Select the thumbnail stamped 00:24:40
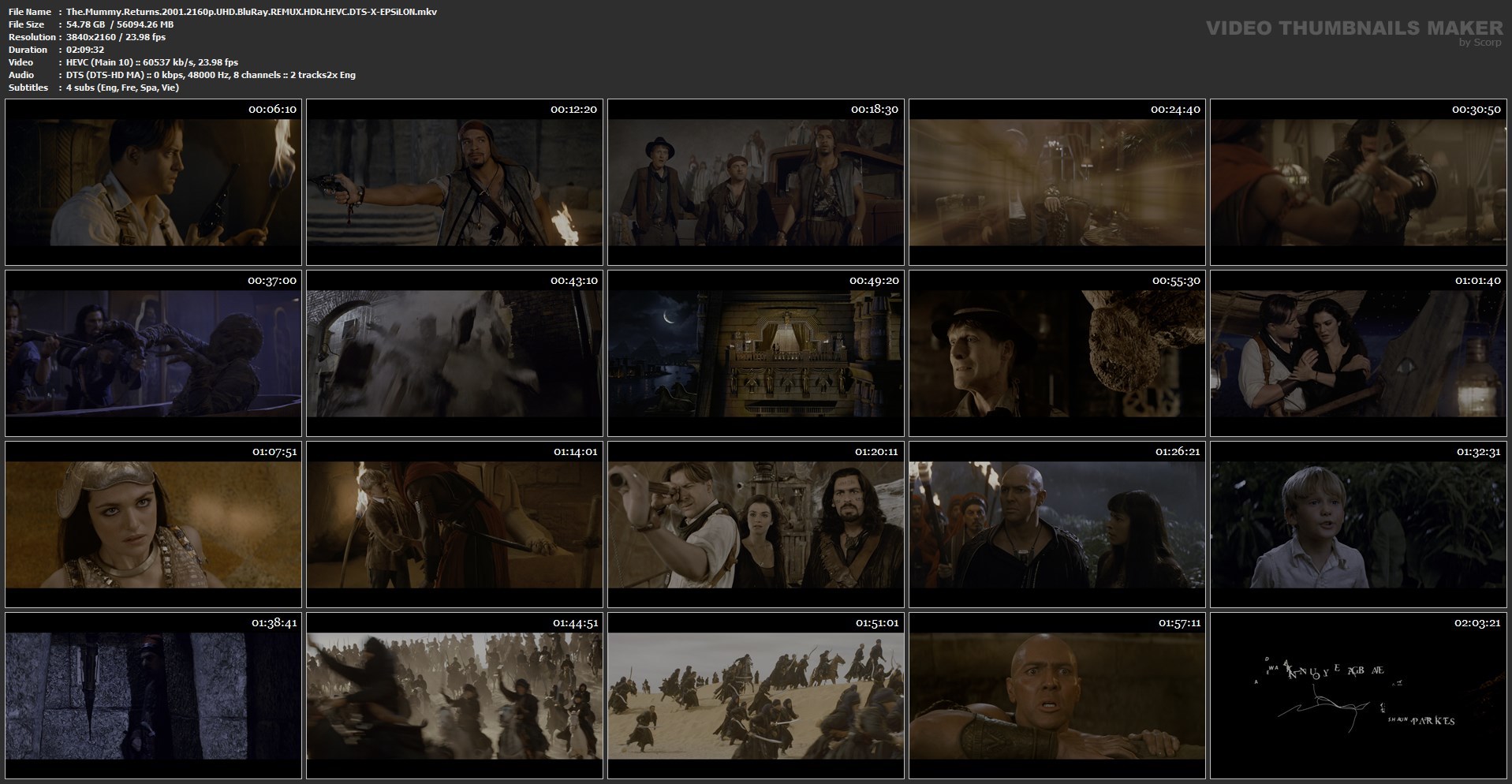 (1057, 182)
